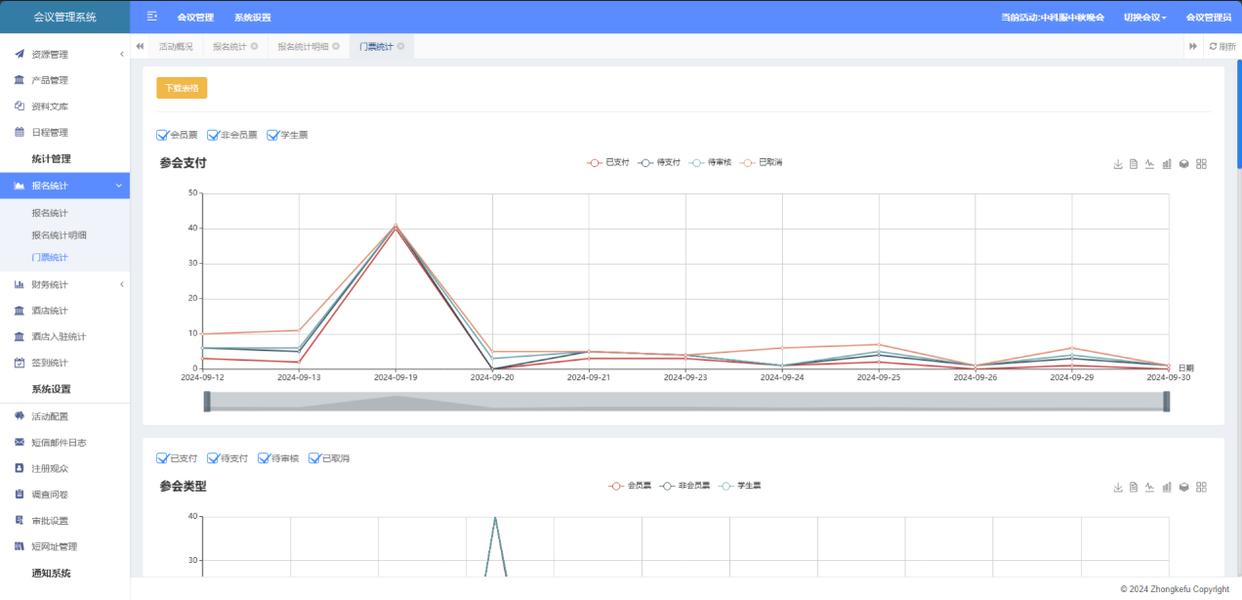
Task: Switch 参会支付 chart to bar type
Action: tap(1167, 164)
